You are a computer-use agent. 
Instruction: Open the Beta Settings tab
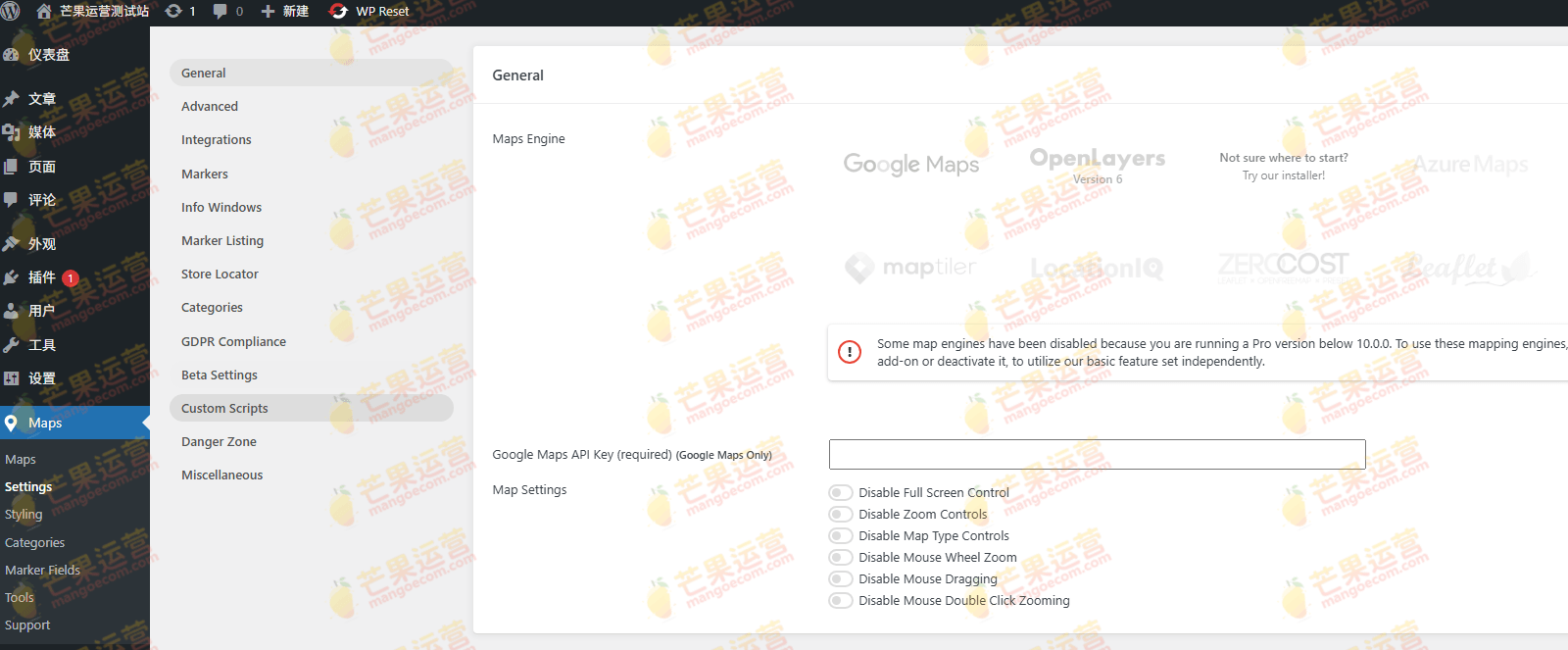(312, 375)
